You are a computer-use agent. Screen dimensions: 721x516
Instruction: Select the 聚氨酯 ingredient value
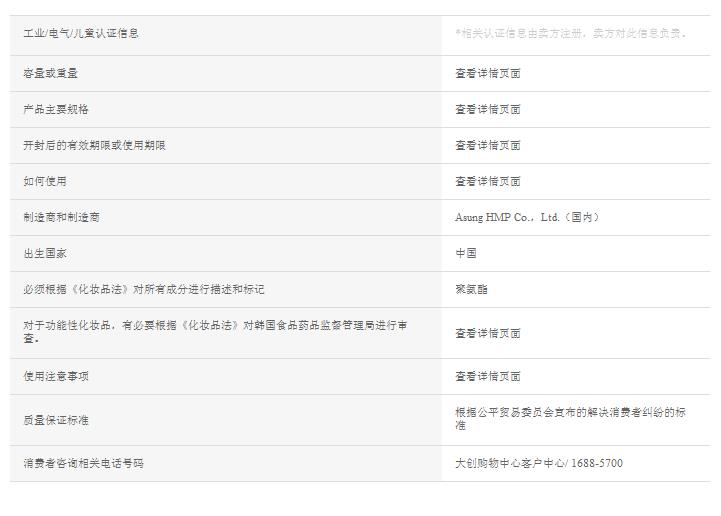click(472, 289)
